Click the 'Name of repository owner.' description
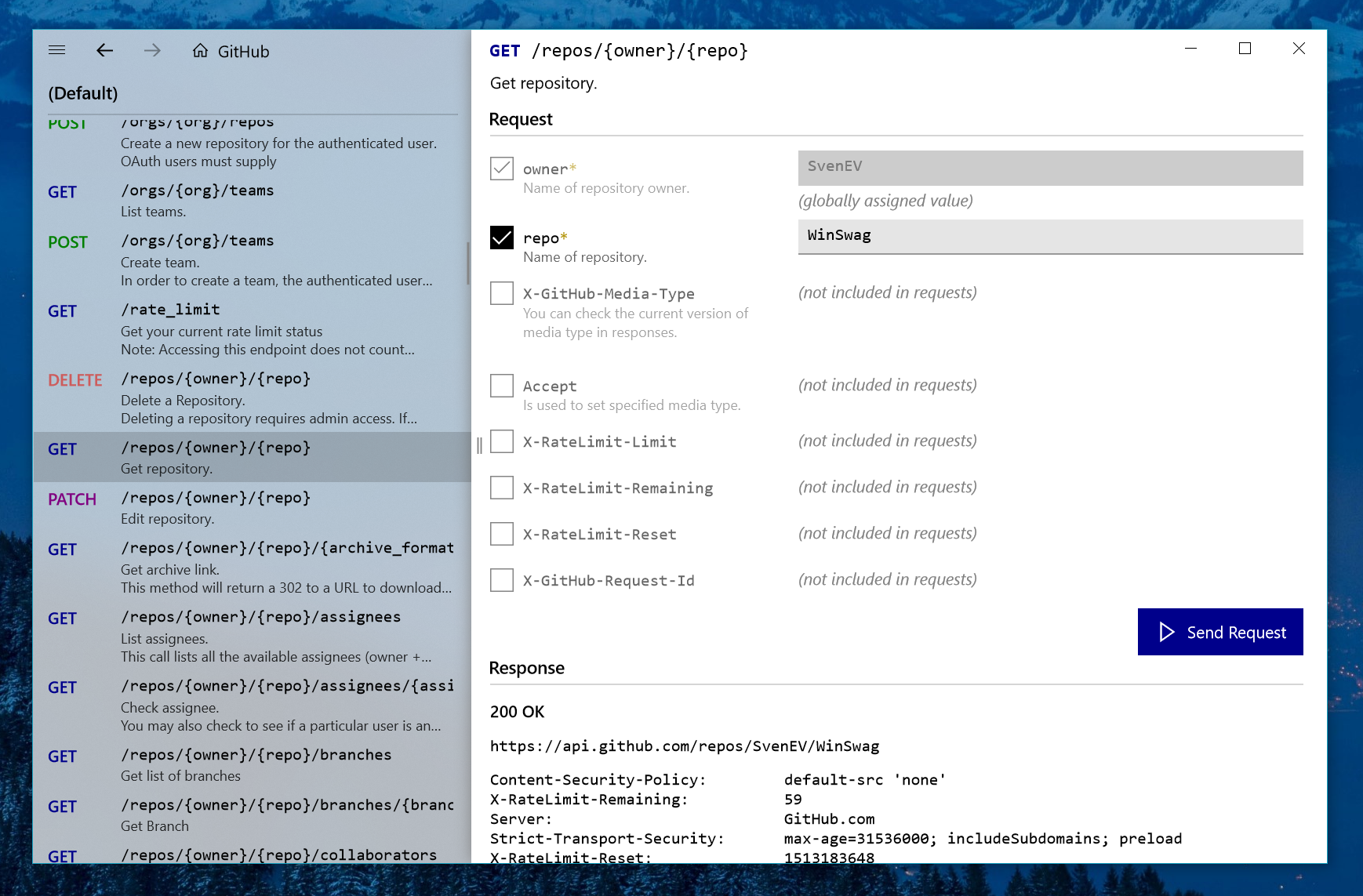Viewport: 1363px width, 896px height. click(606, 188)
